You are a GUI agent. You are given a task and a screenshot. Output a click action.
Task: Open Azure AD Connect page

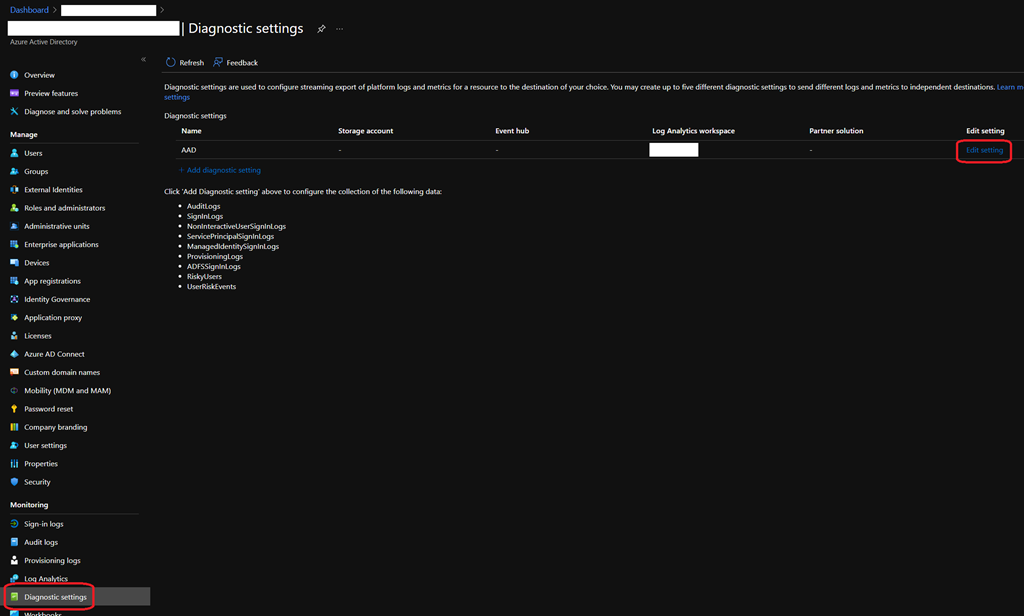(x=54, y=354)
